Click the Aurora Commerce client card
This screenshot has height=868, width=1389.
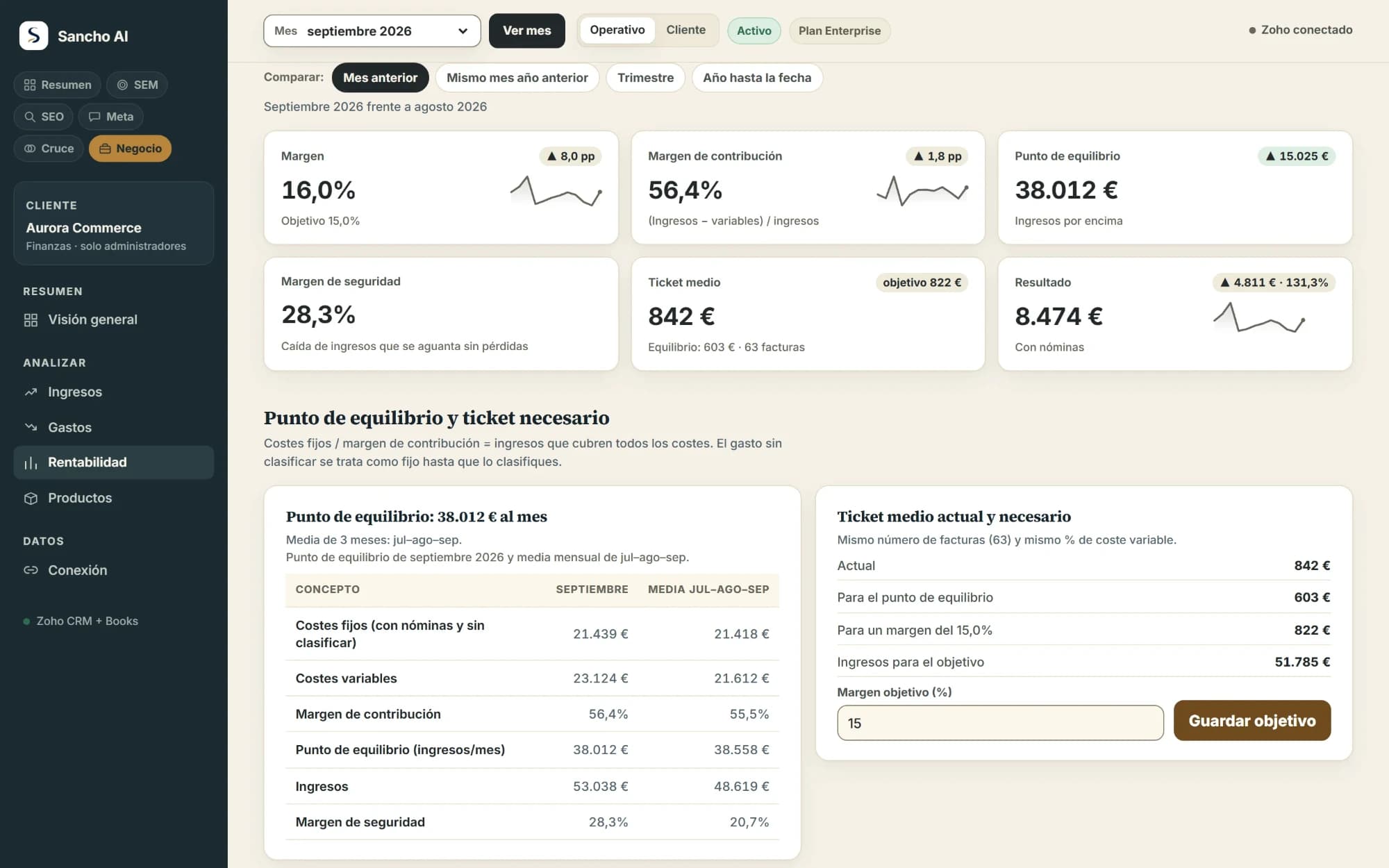(114, 224)
